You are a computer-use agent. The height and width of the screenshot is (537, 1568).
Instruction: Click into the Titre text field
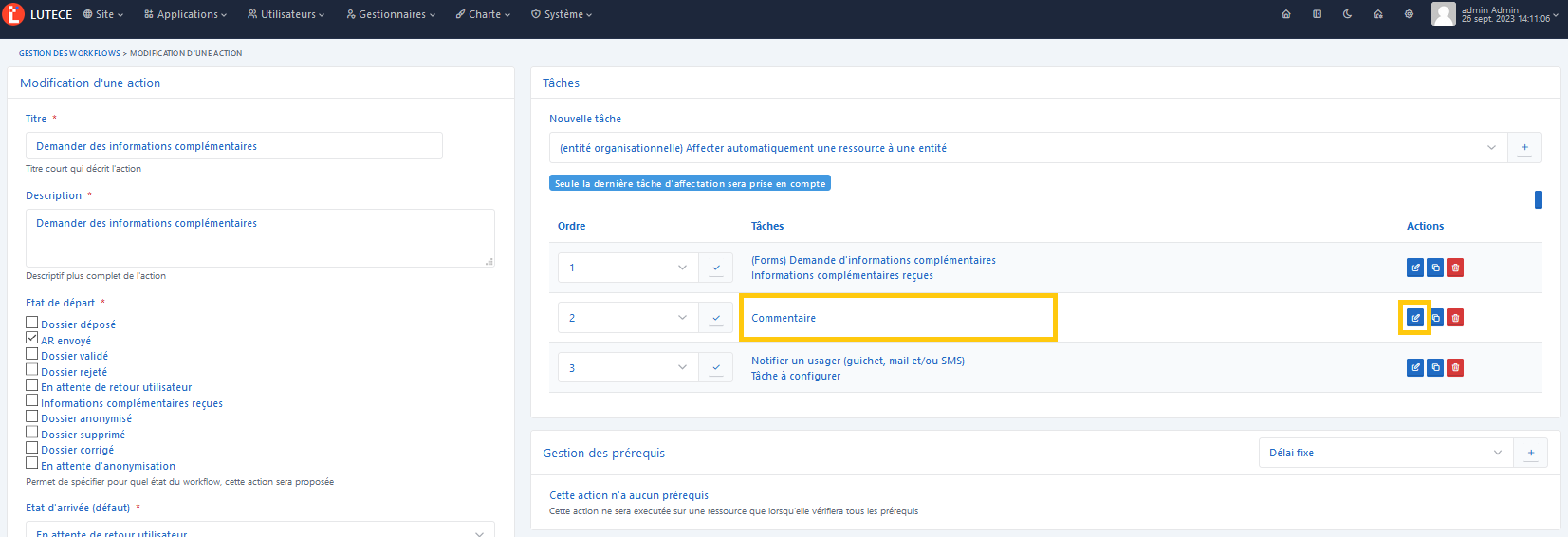(233, 146)
